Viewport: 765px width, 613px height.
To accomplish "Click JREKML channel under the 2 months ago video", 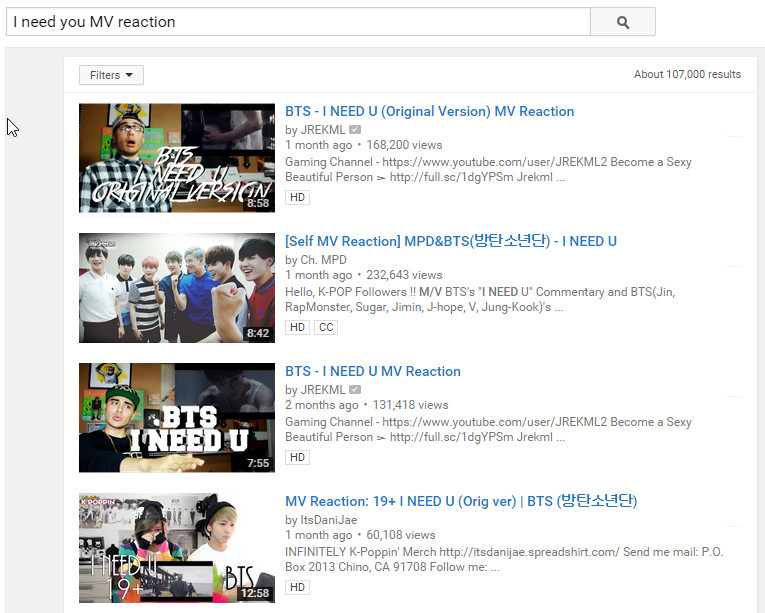I will [322, 390].
